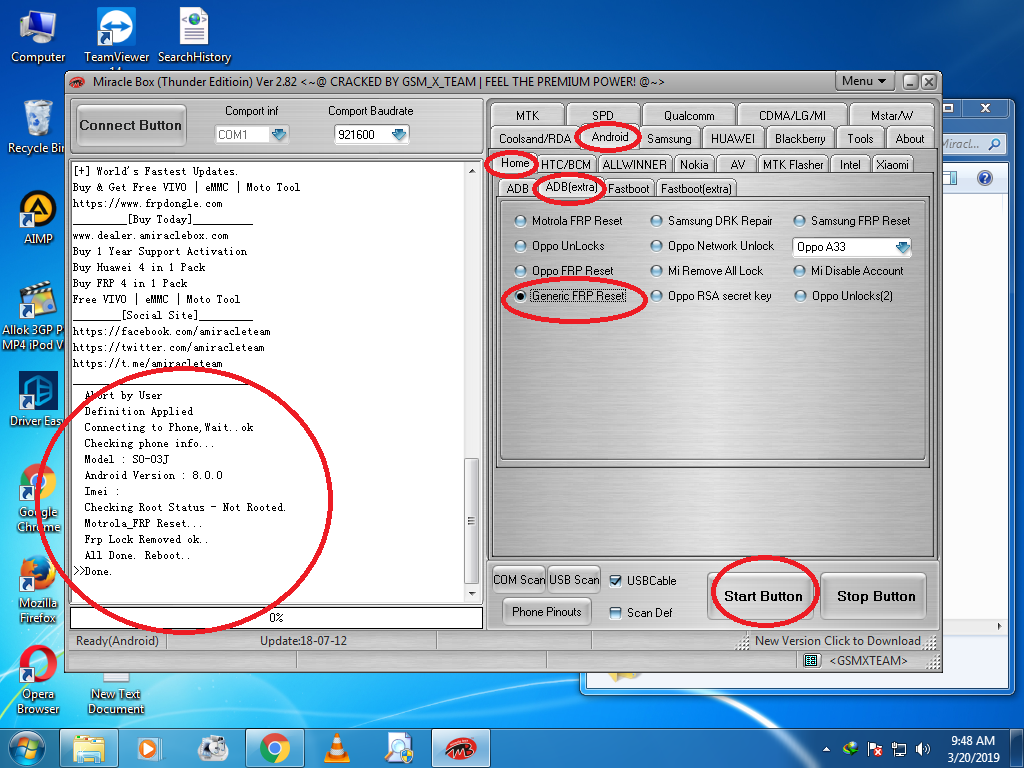Screen dimensions: 1024x768
Task: Expand the Oppo A33 model dropdown
Action: (x=903, y=247)
